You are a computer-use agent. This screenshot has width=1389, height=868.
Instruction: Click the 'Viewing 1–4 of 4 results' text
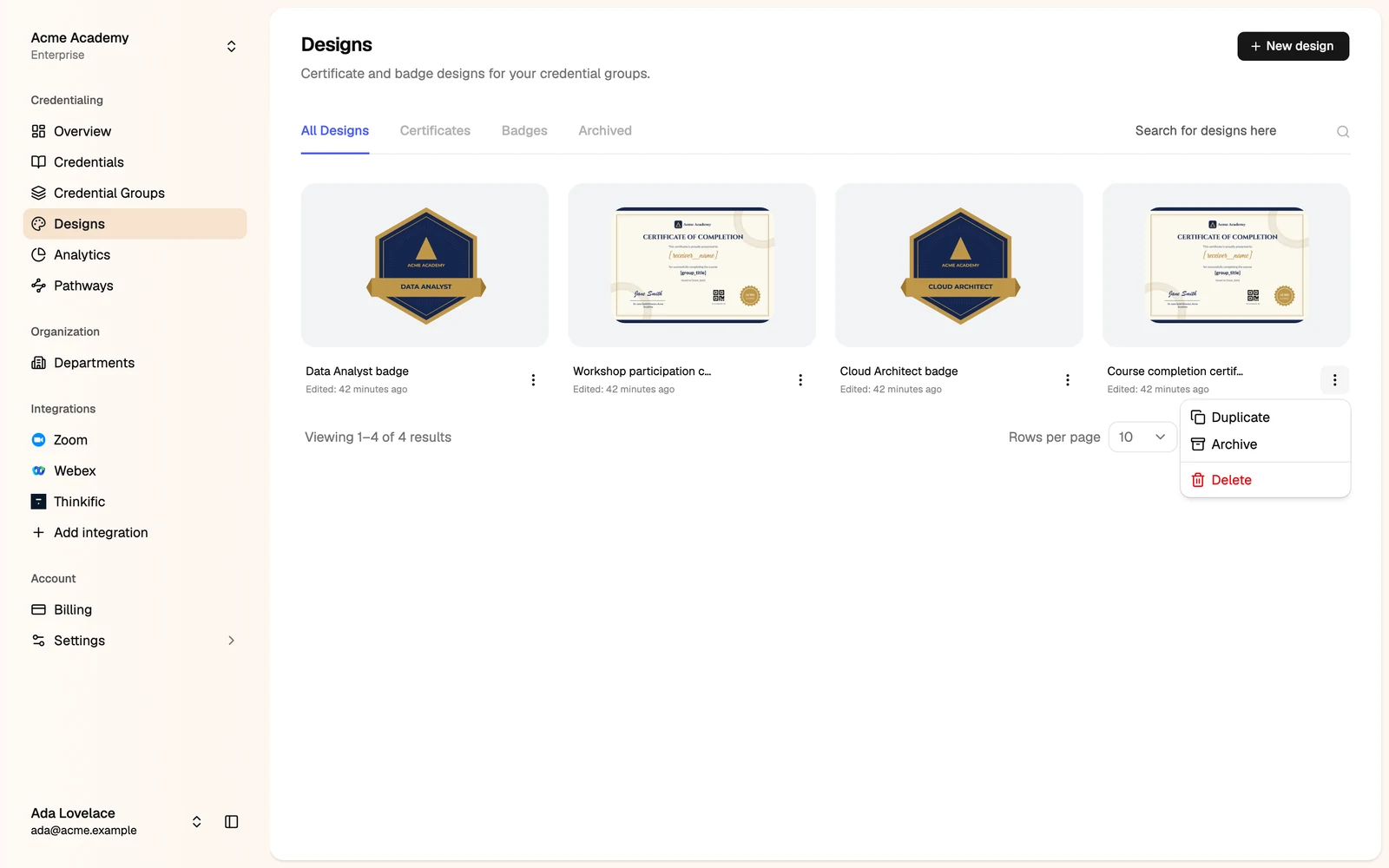(x=379, y=437)
